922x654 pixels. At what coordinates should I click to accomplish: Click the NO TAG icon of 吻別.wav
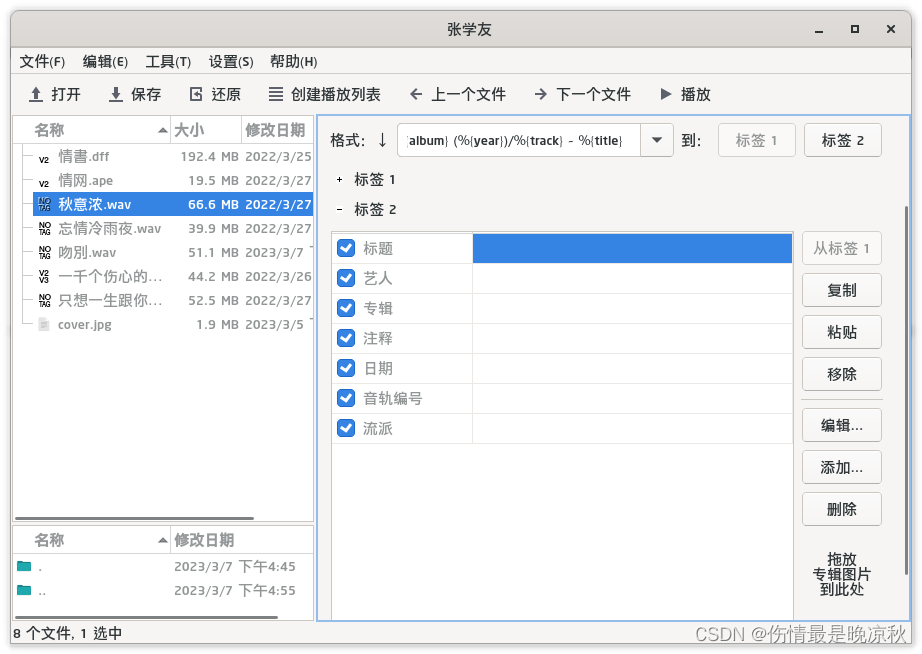click(45, 252)
